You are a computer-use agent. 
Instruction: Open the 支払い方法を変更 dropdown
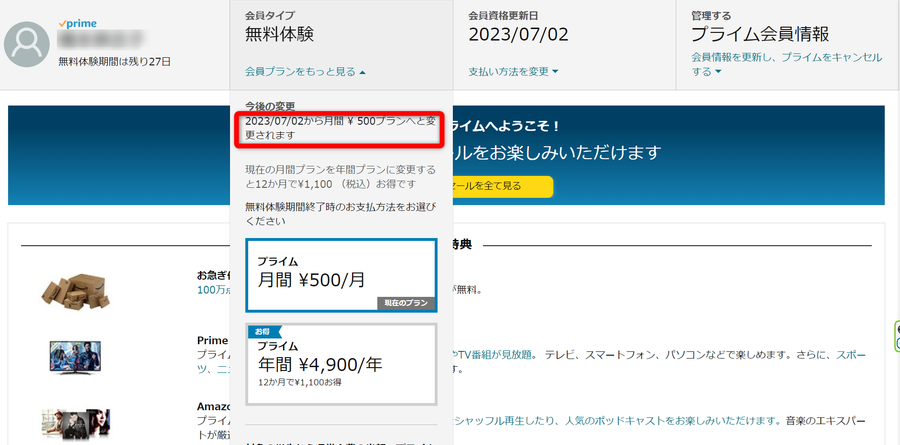click(513, 72)
